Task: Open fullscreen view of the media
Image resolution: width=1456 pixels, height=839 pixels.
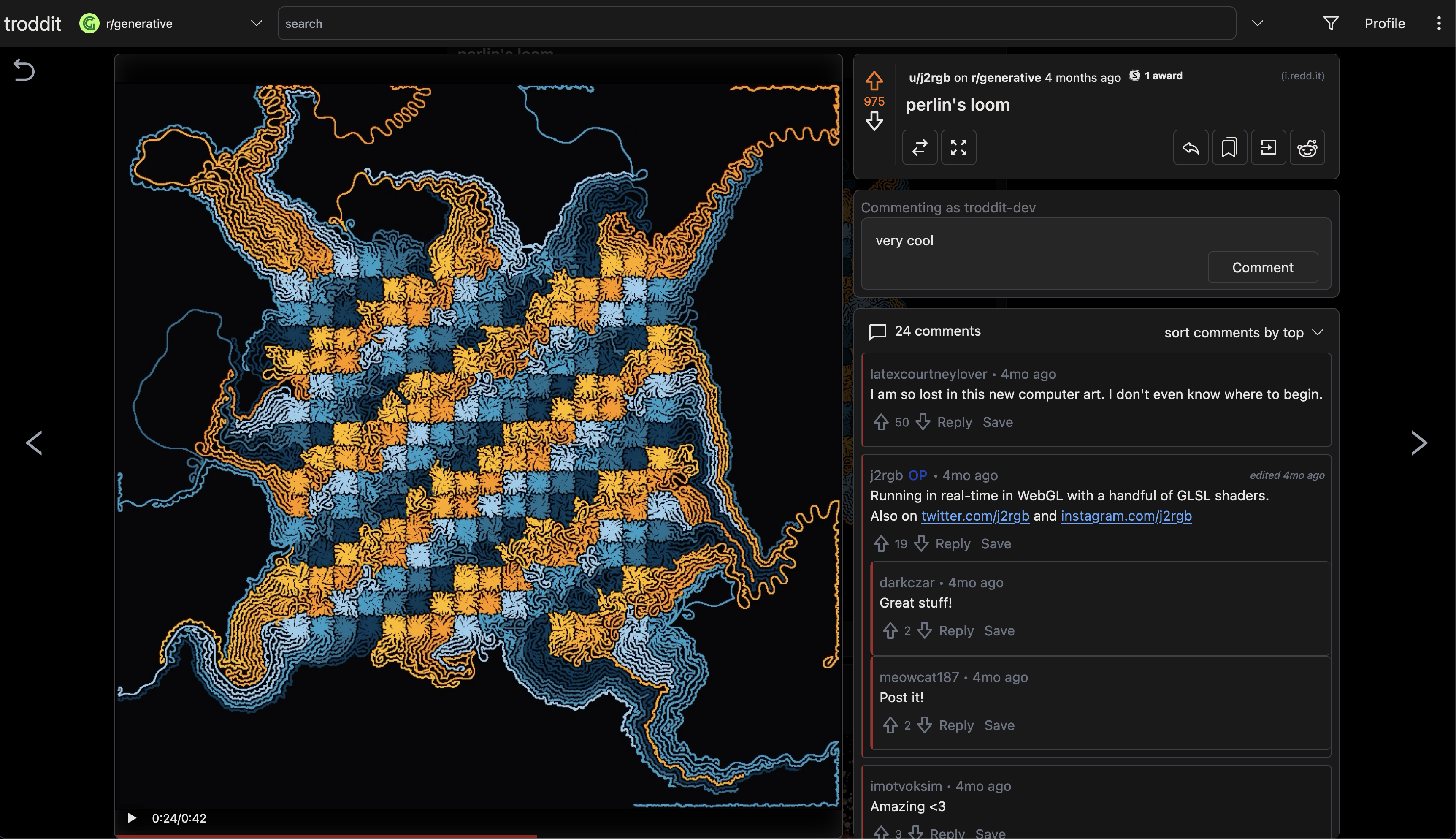Action: pos(958,147)
